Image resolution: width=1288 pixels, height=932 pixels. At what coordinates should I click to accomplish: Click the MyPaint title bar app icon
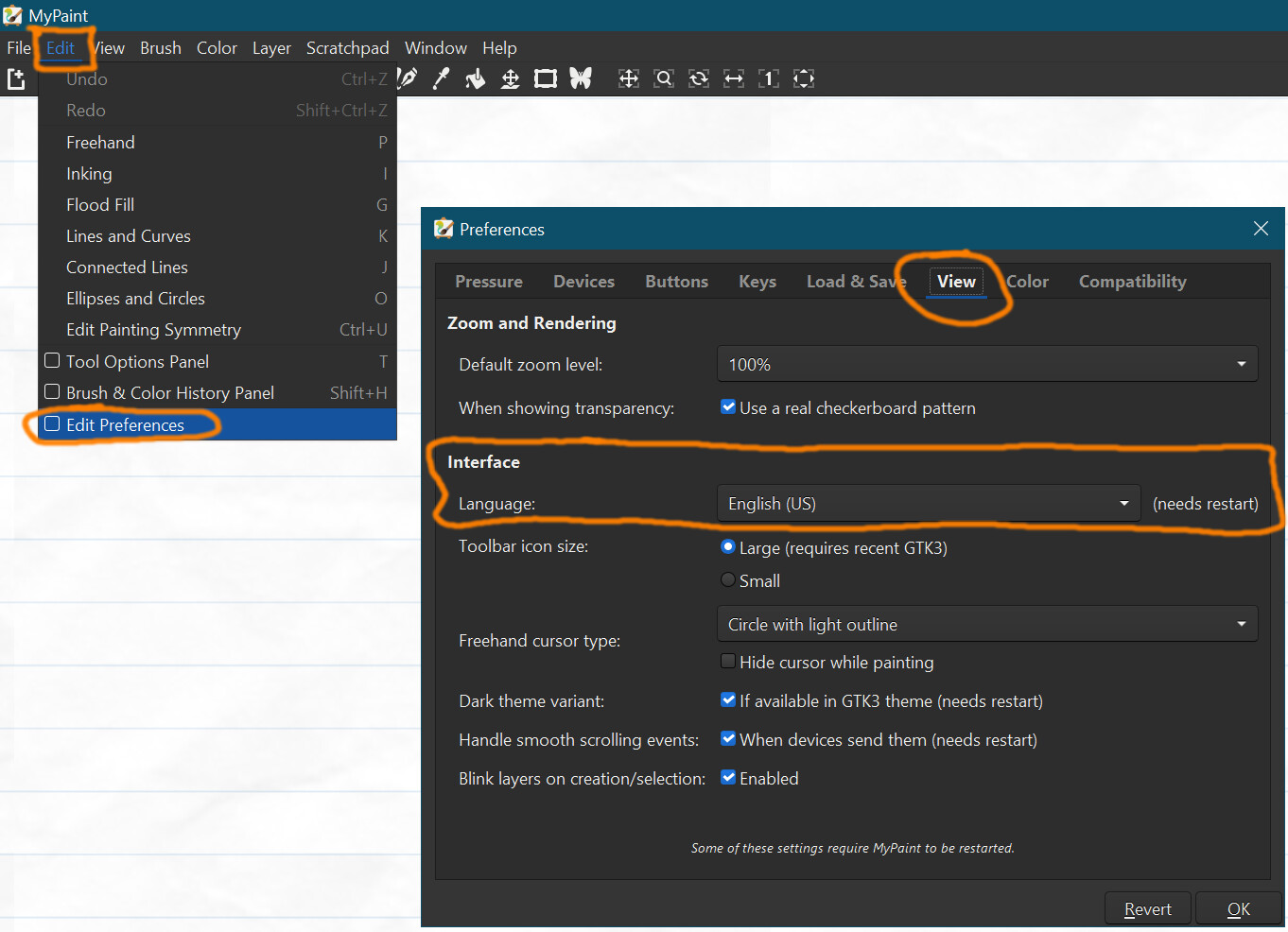point(12,15)
